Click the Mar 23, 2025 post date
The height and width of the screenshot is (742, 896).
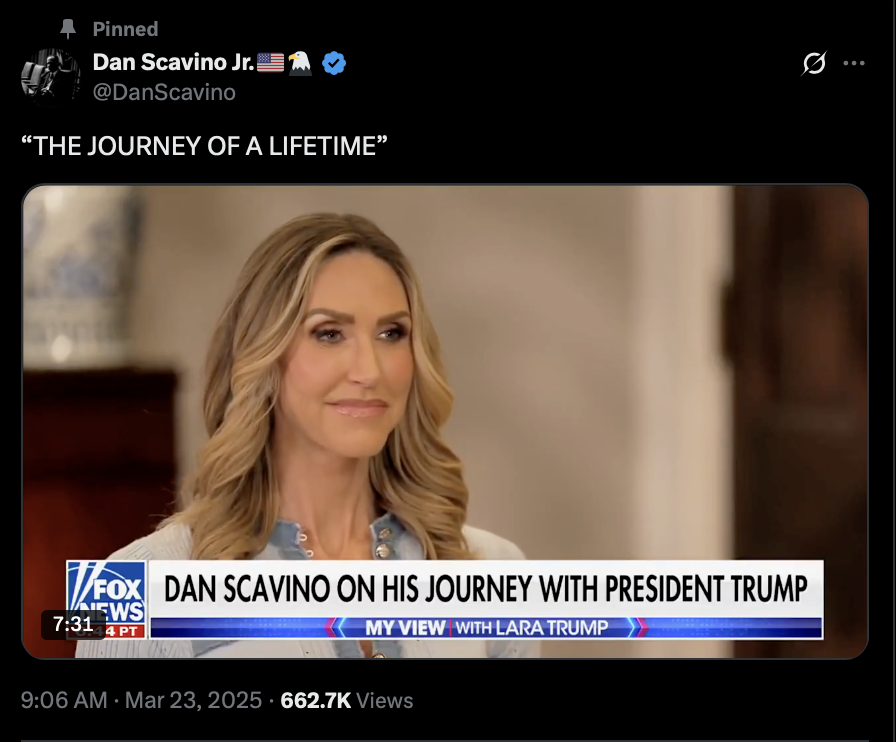tap(193, 700)
